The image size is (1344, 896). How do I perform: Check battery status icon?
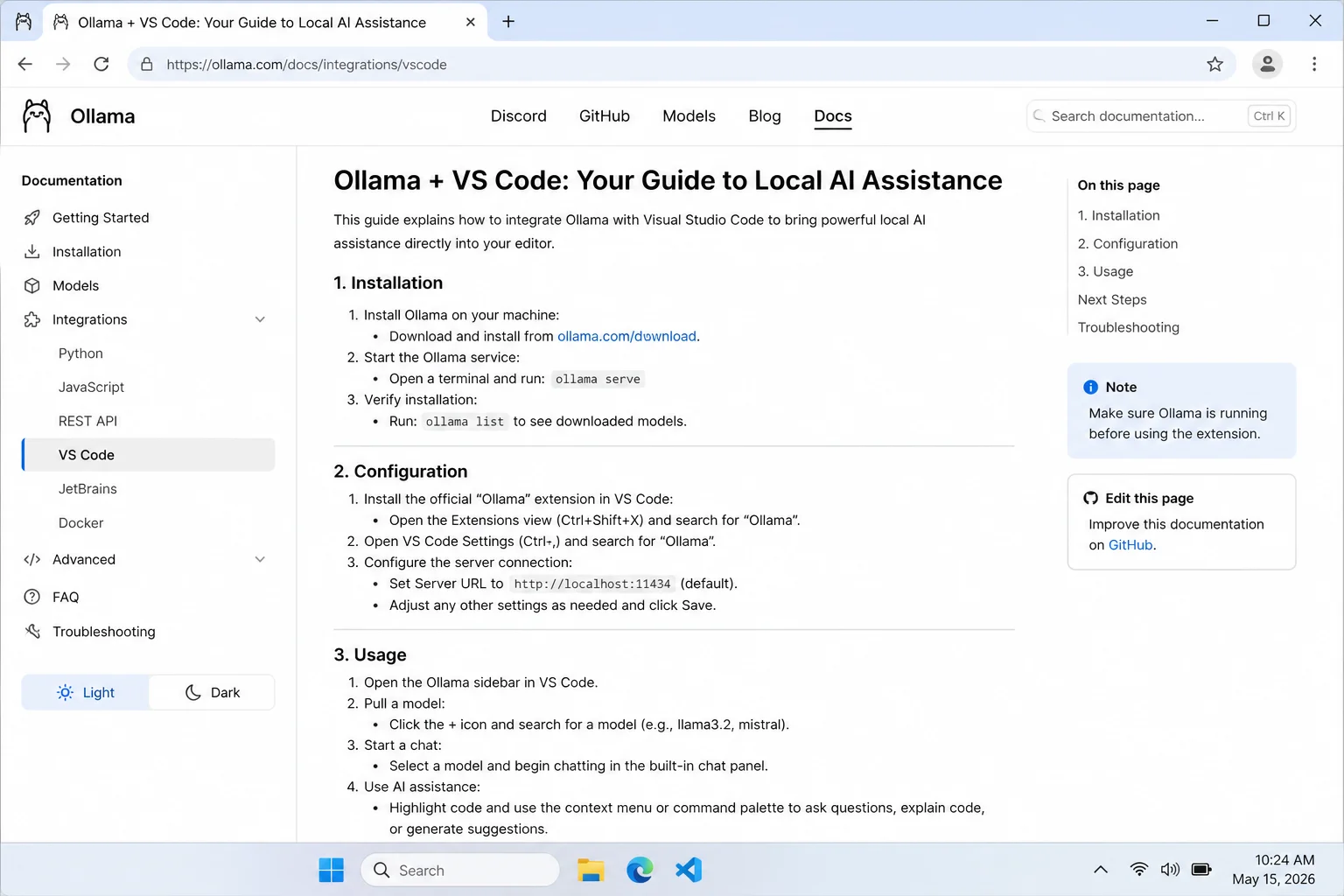pyautogui.click(x=1201, y=870)
